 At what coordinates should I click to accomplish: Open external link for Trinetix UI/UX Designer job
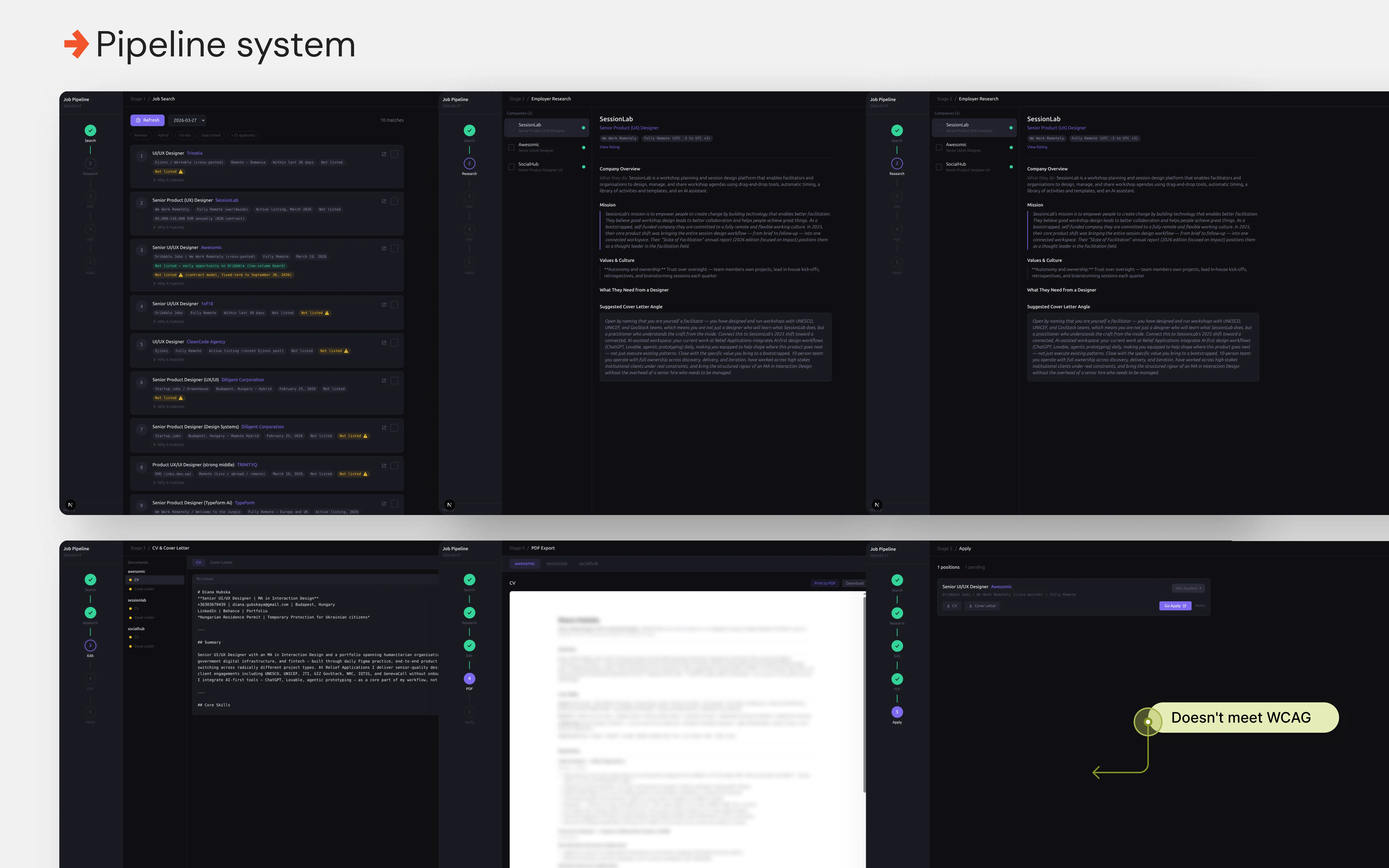(384, 154)
